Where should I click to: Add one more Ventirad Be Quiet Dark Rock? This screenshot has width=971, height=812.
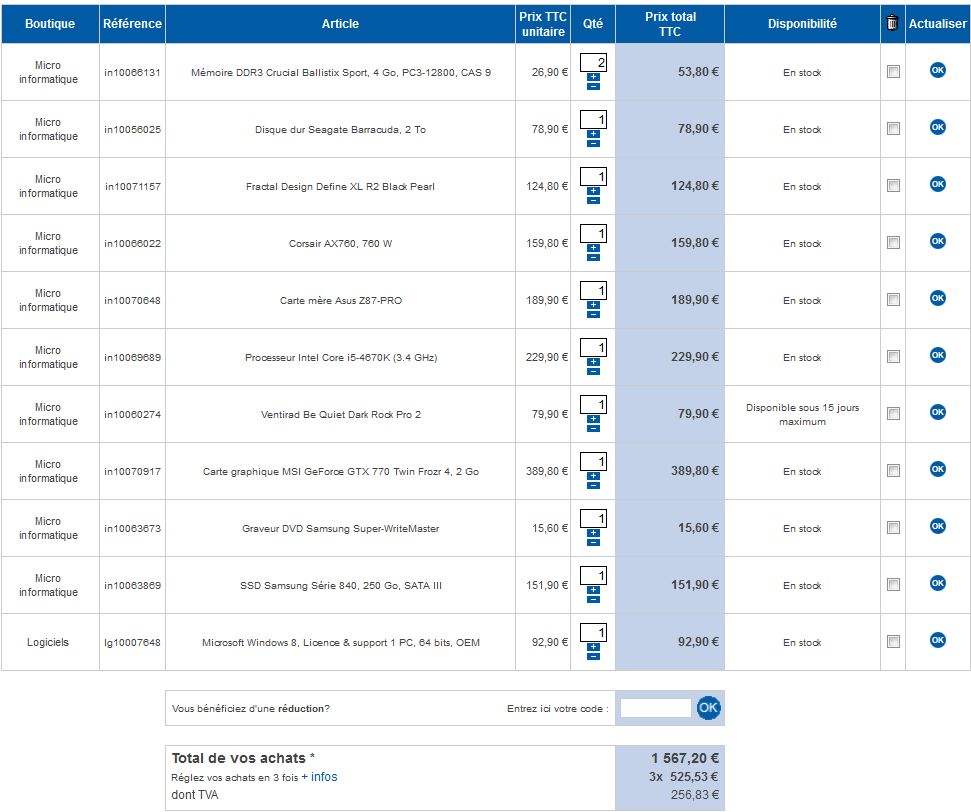coord(593,419)
